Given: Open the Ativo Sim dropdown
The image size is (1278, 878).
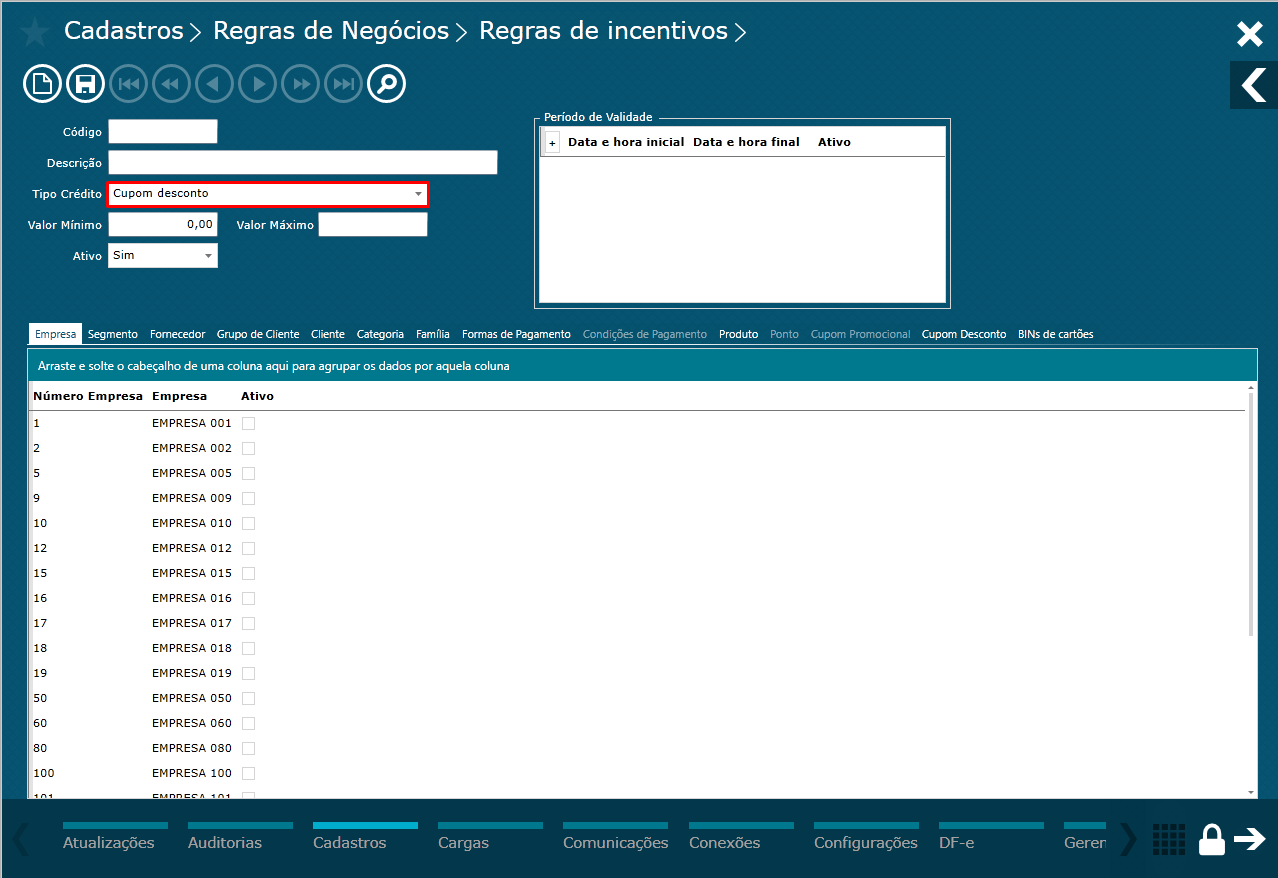Looking at the screenshot, I should (163, 256).
